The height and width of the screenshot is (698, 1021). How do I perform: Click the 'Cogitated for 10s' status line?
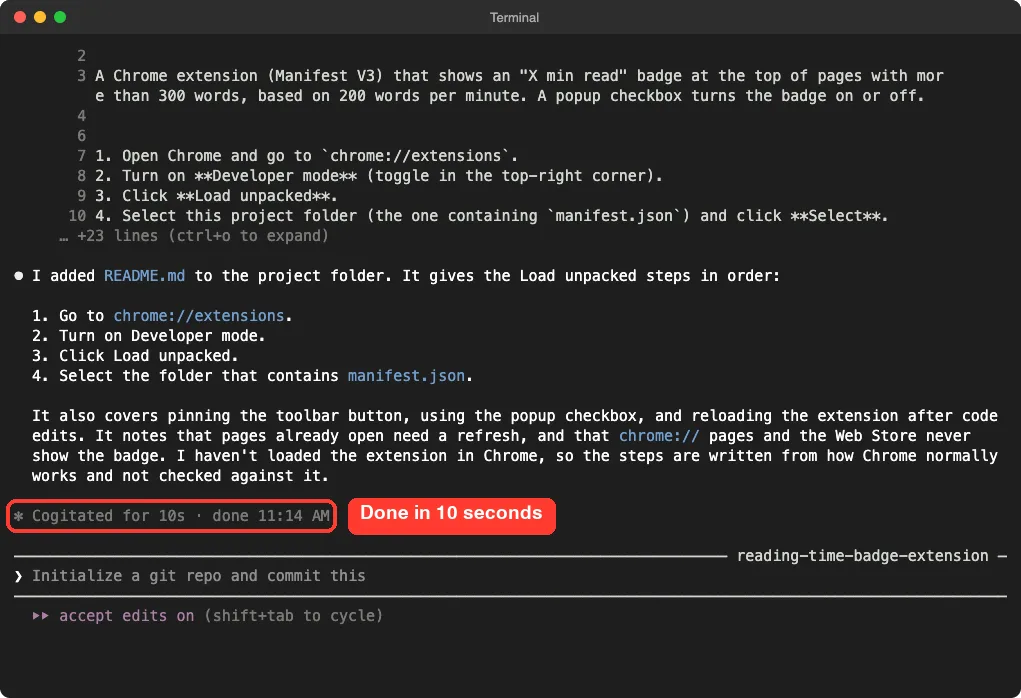(171, 516)
